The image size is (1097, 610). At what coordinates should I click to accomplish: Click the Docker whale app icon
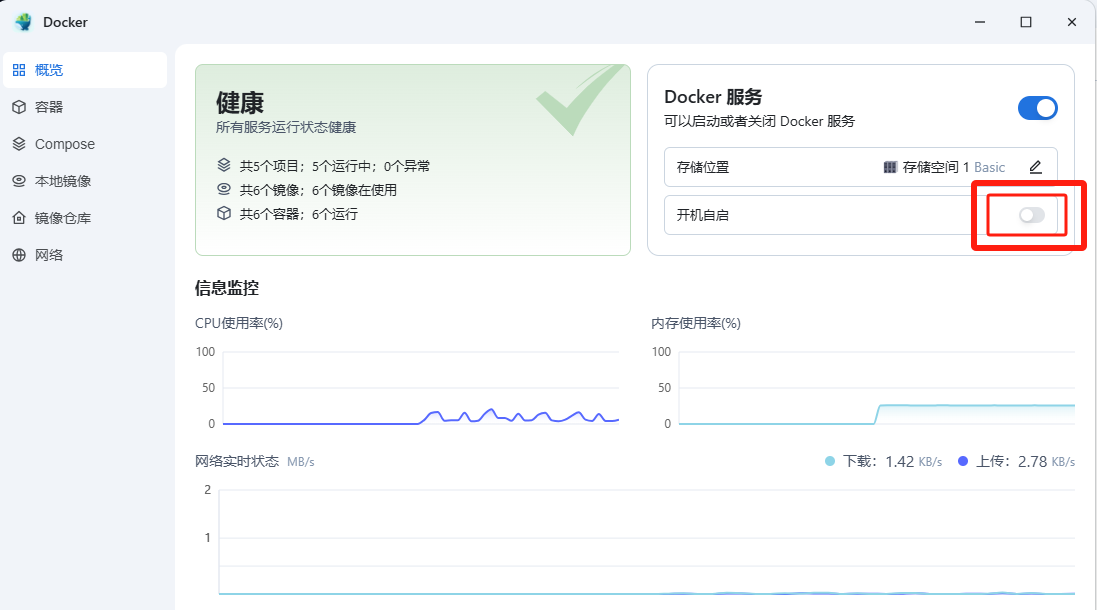(x=23, y=22)
